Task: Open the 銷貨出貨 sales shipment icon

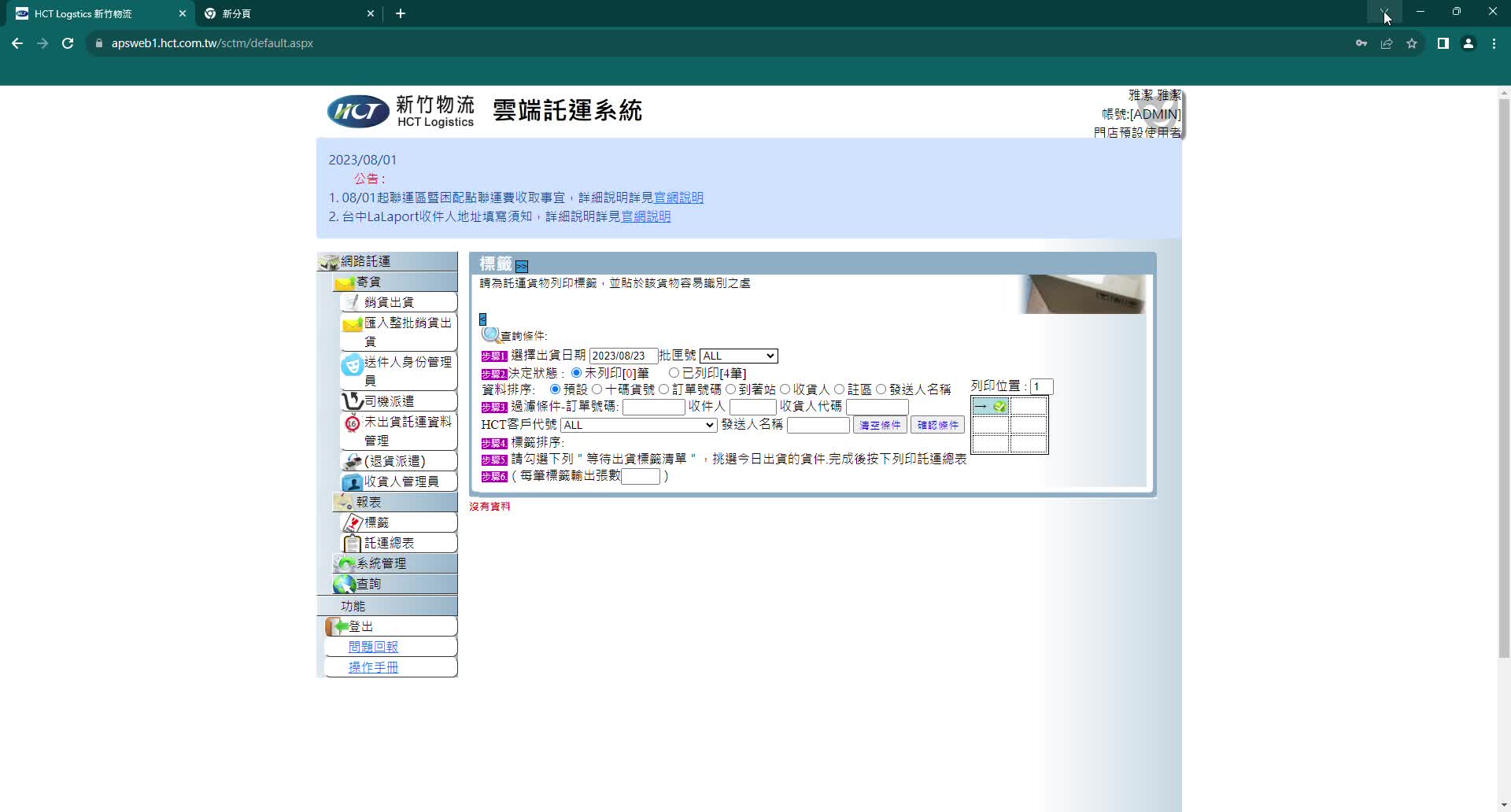Action: pyautogui.click(x=352, y=302)
